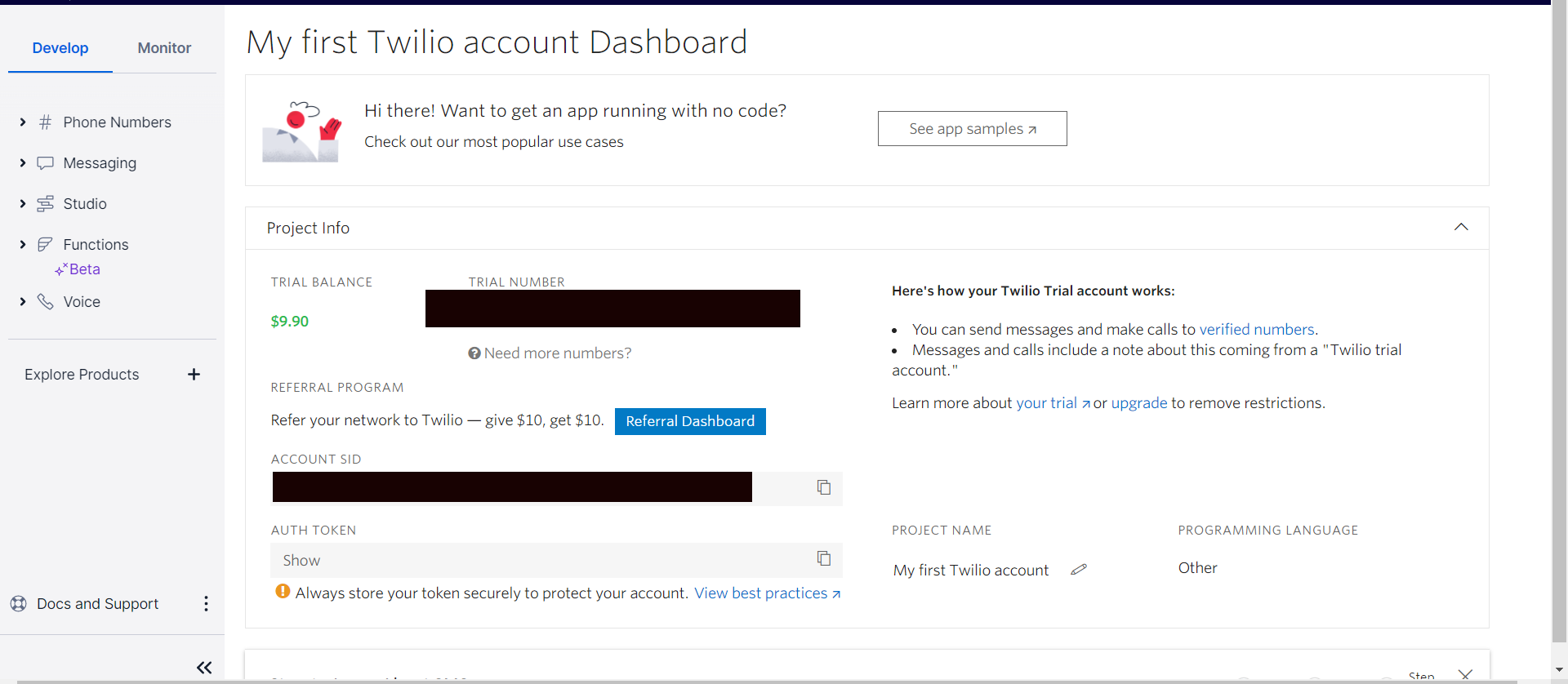Click the Voice phone icon
This screenshot has height=684, width=1568.
click(x=46, y=302)
